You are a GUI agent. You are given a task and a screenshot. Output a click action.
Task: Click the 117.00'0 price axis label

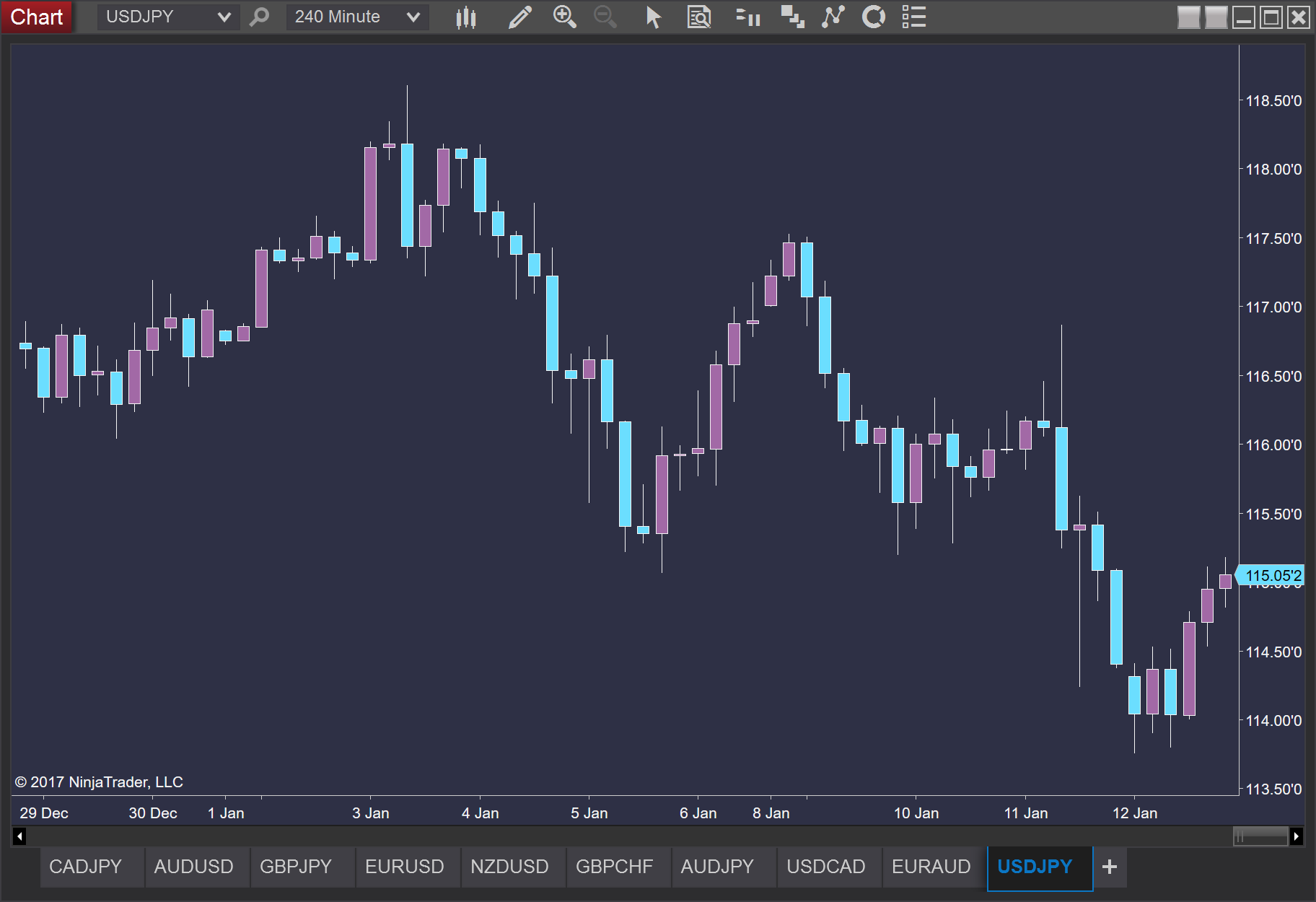click(x=1273, y=307)
